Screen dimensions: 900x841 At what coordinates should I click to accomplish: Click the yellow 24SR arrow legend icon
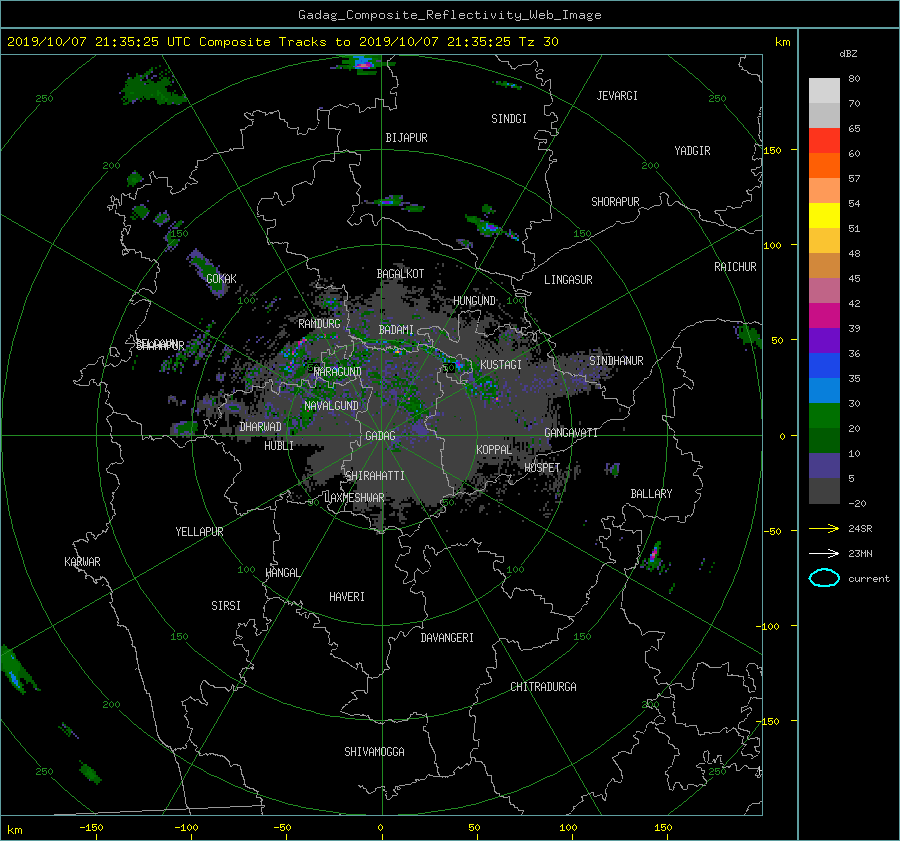824,528
